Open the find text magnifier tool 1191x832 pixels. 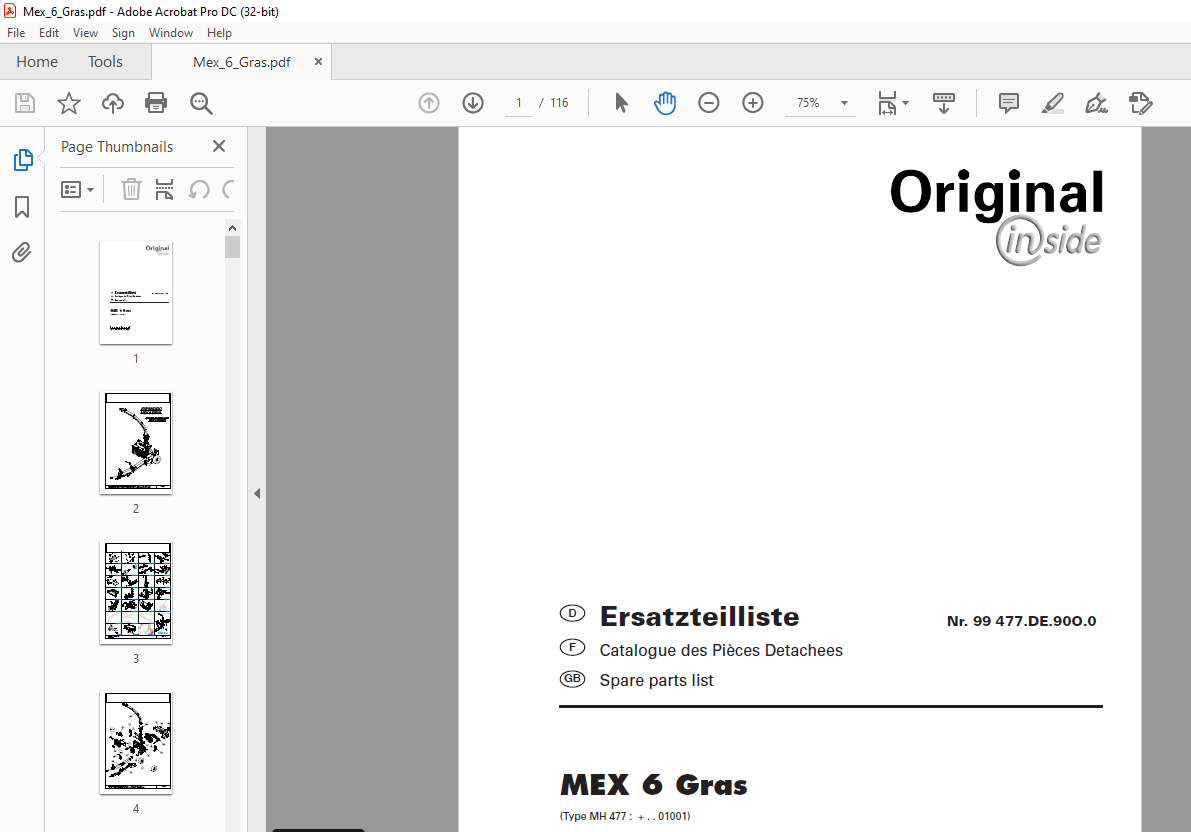click(201, 103)
